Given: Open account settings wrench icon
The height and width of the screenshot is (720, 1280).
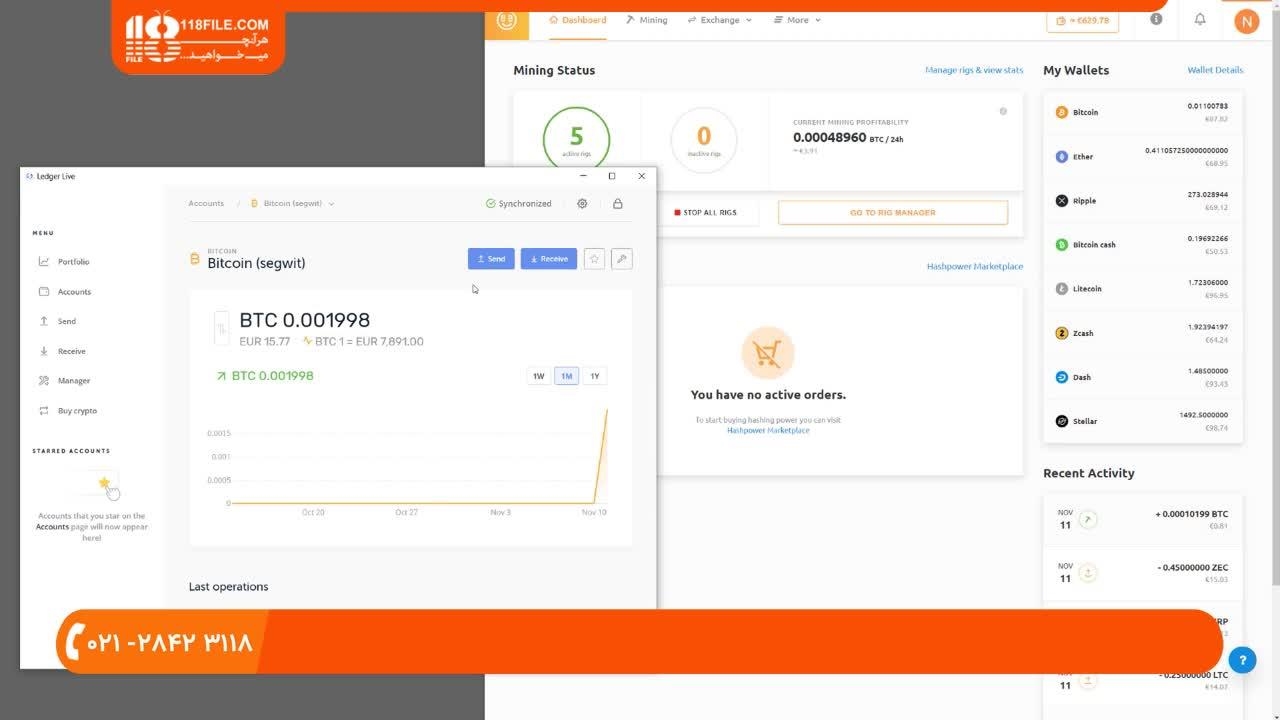Looking at the screenshot, I should coord(621,259).
